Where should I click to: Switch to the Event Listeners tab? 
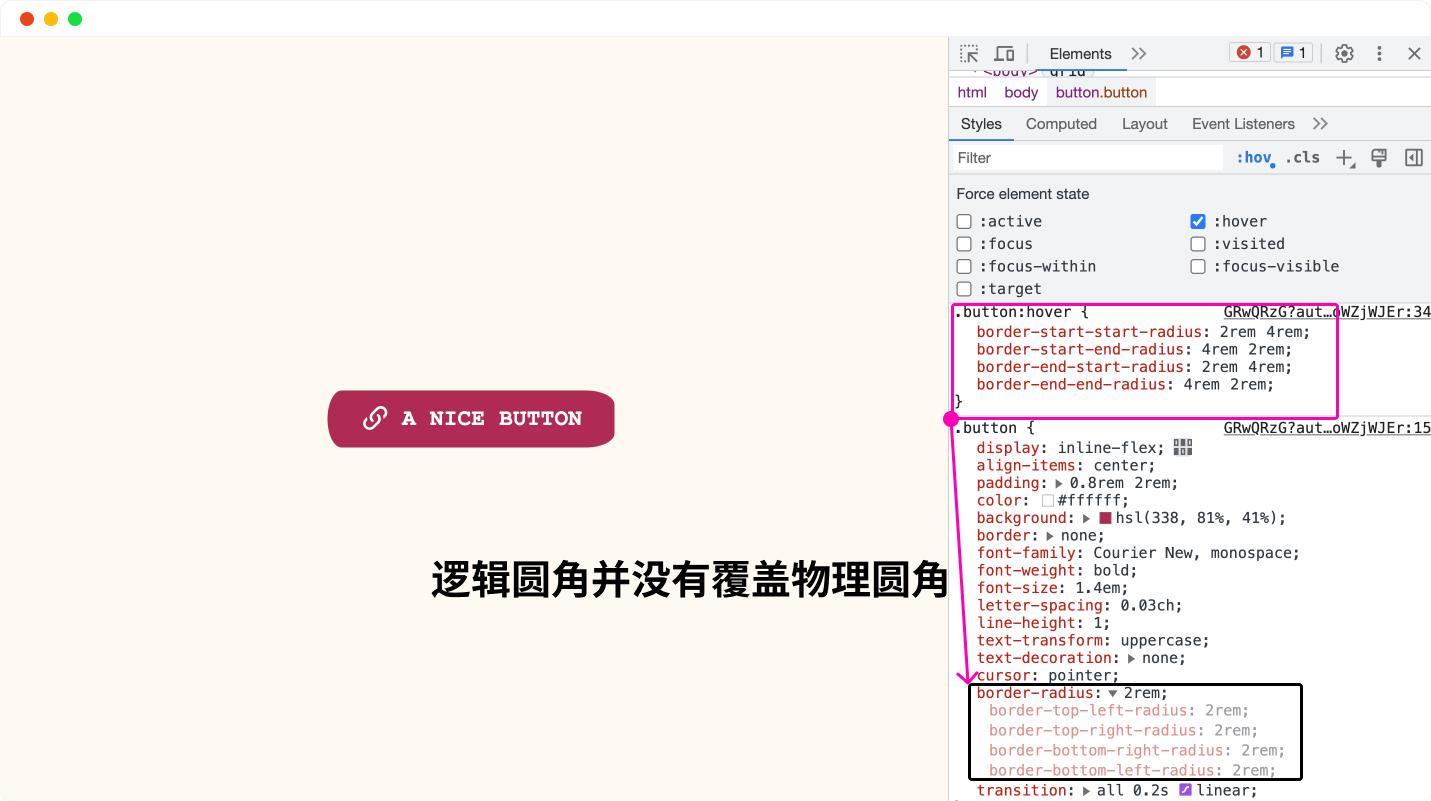tap(1243, 124)
